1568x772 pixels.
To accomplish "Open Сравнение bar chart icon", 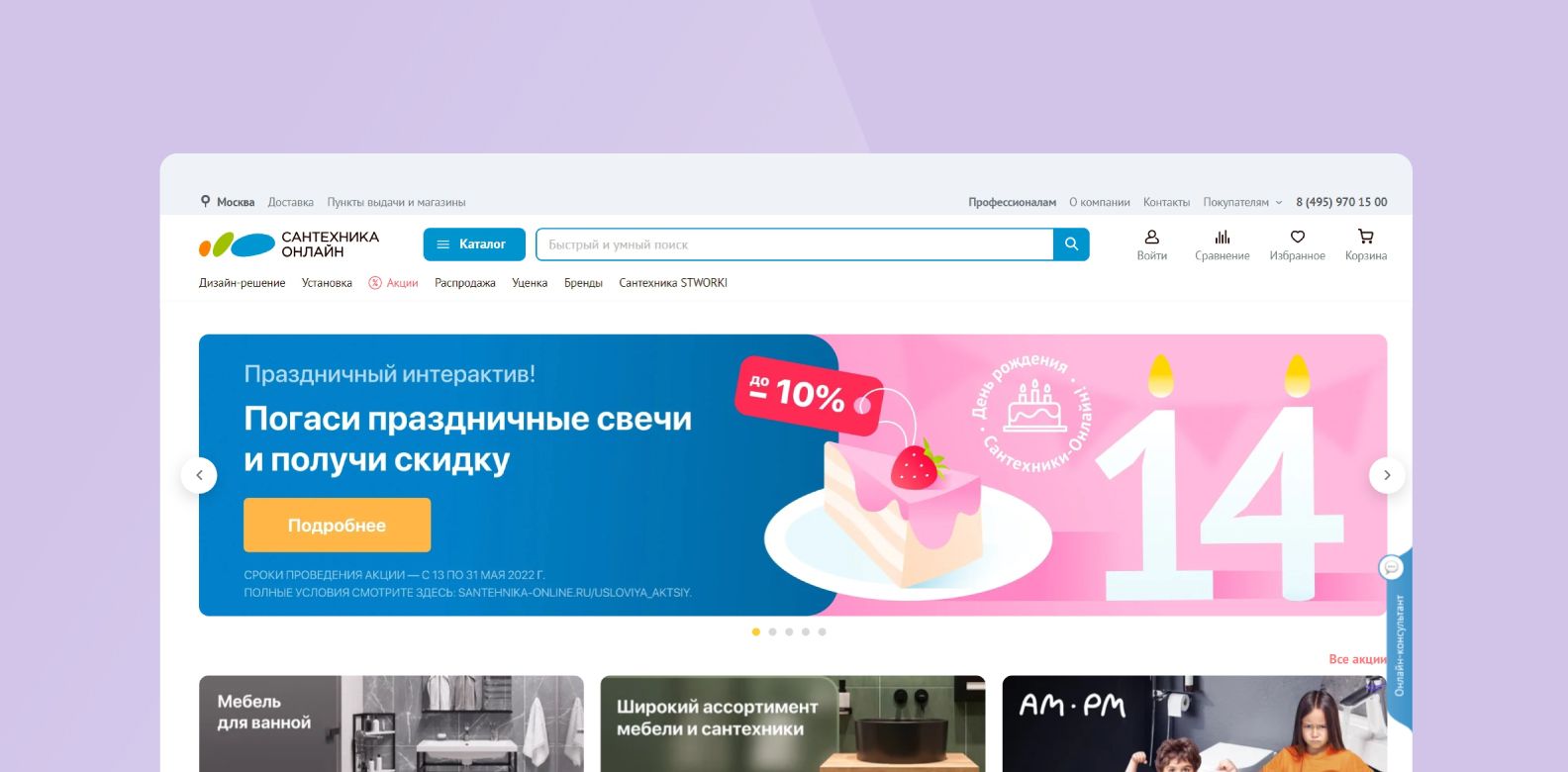I will [1223, 238].
